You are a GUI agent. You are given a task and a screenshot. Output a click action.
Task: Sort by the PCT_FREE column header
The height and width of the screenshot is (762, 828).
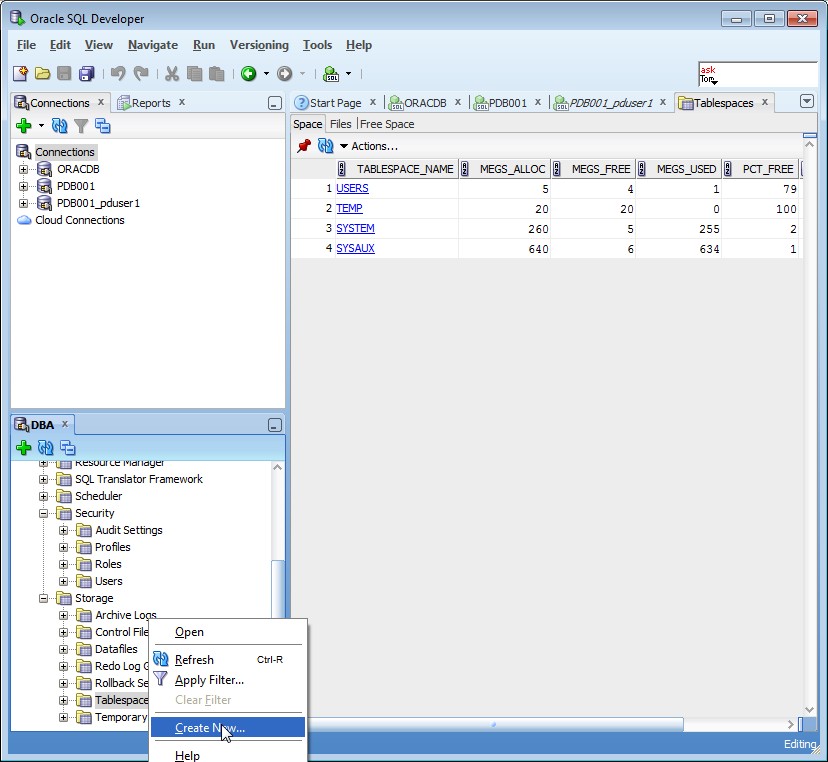point(761,169)
